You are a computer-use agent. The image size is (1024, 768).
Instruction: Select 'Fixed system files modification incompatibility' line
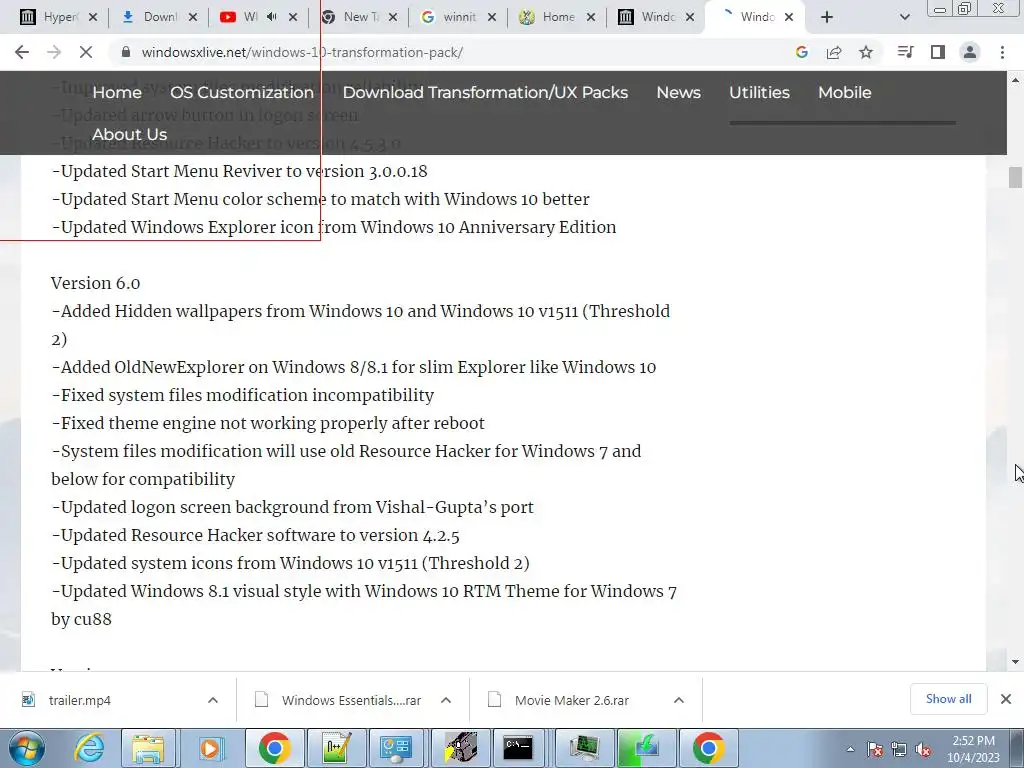pyautogui.click(x=242, y=395)
